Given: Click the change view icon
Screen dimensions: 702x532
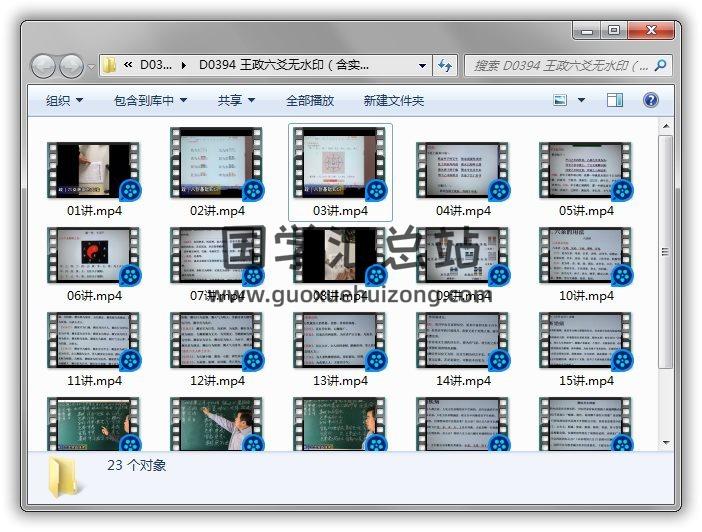Looking at the screenshot, I should pos(560,100).
